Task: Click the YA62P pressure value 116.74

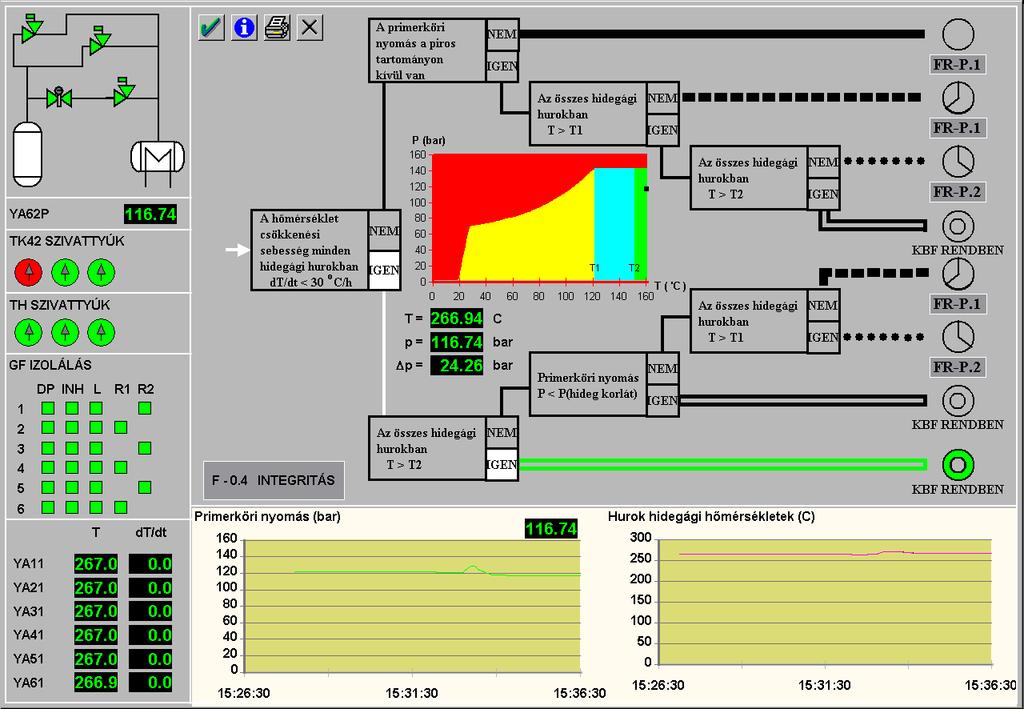Action: pos(150,214)
